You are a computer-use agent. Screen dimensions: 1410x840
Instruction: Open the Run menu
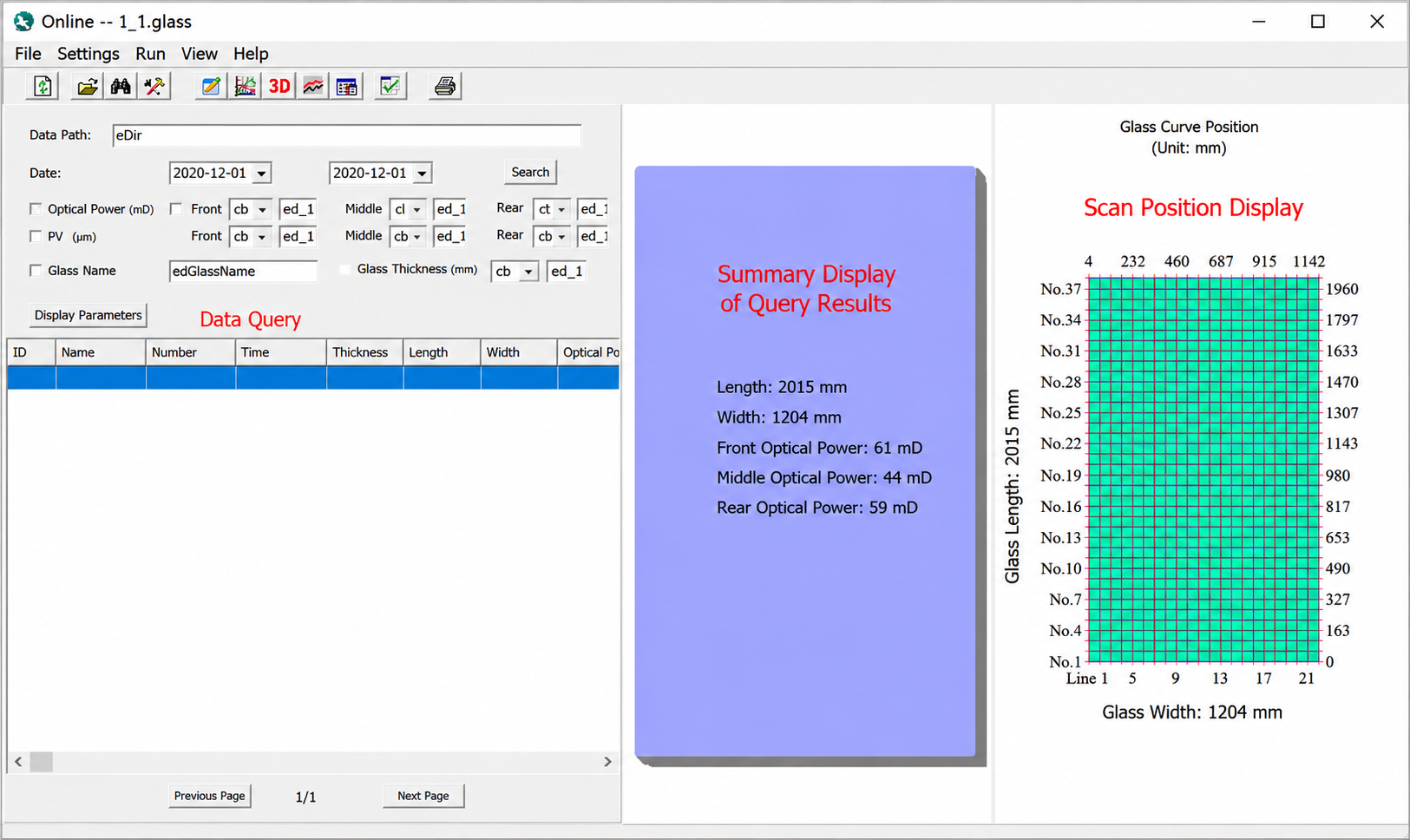coord(150,54)
